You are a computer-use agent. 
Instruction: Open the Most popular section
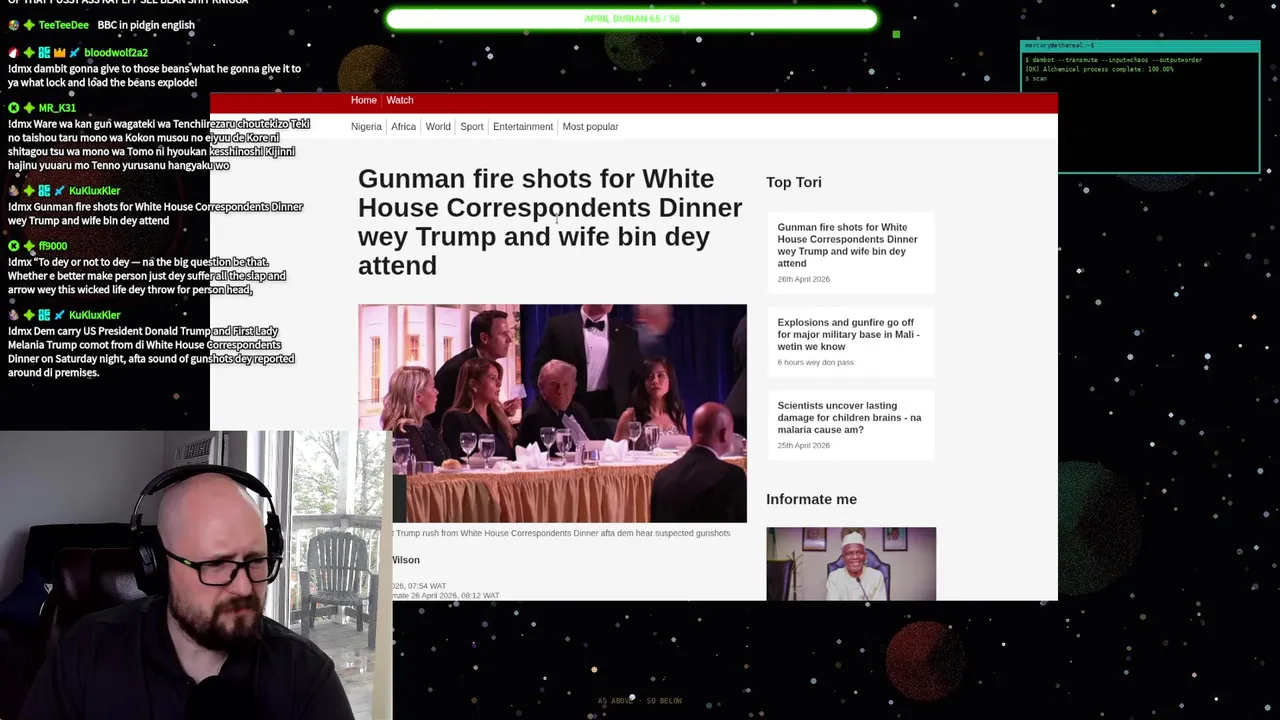[590, 127]
